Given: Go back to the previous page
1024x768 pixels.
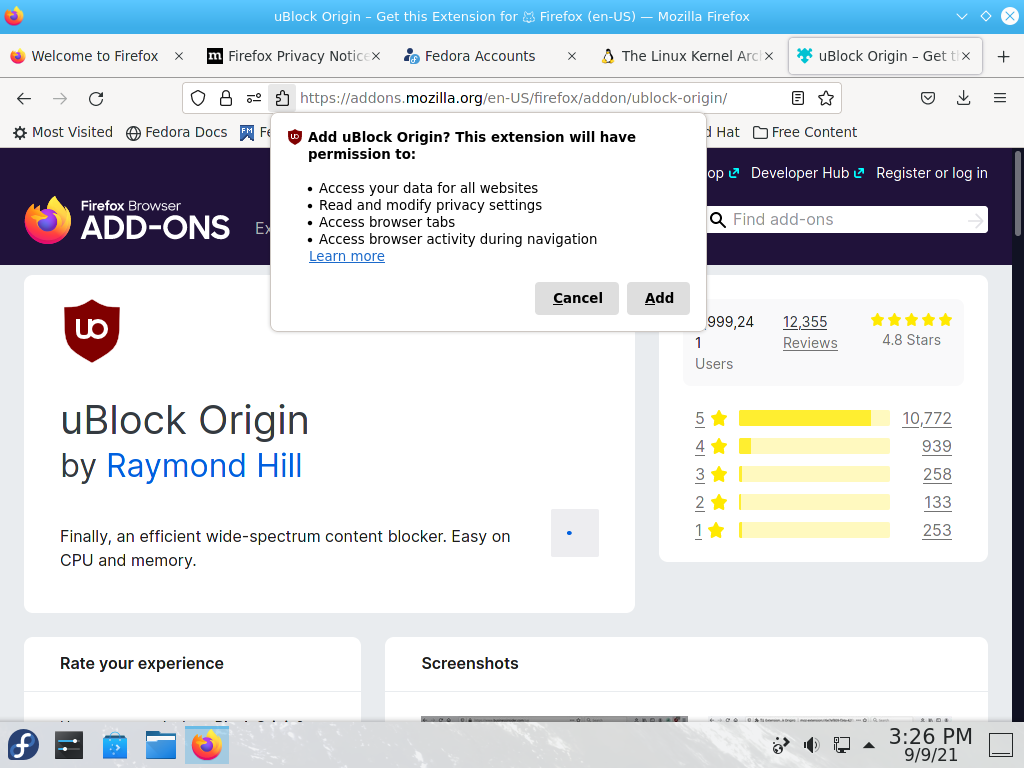Looking at the screenshot, I should pyautogui.click(x=24, y=99).
